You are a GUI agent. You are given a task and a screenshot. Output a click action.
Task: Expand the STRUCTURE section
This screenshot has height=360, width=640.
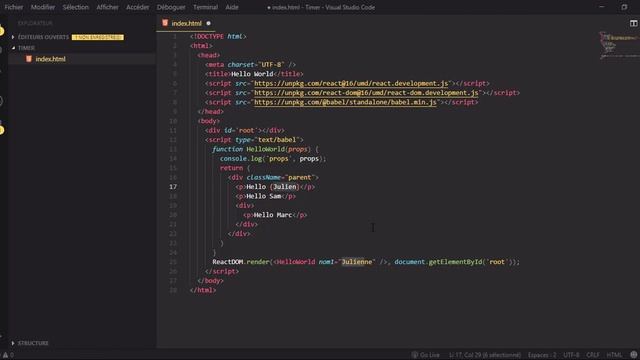(x=33, y=343)
